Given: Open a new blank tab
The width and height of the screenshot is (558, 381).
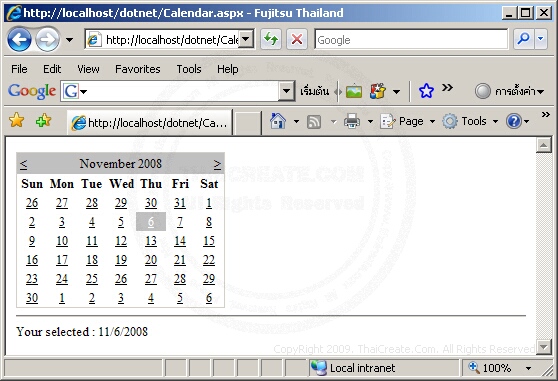Looking at the screenshot, I should pyautogui.click(x=247, y=123).
